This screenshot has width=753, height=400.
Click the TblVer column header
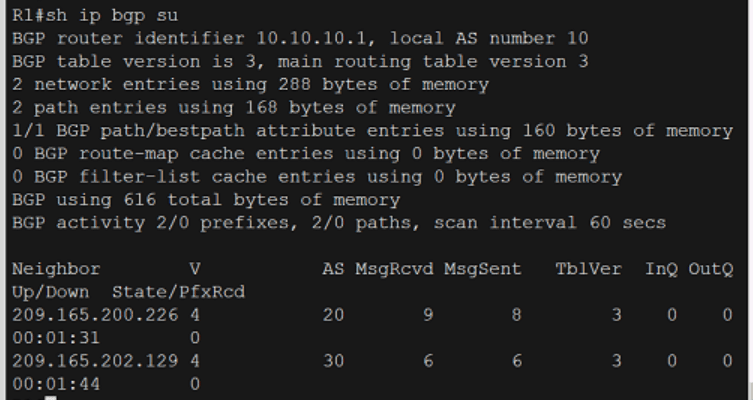tap(589, 269)
